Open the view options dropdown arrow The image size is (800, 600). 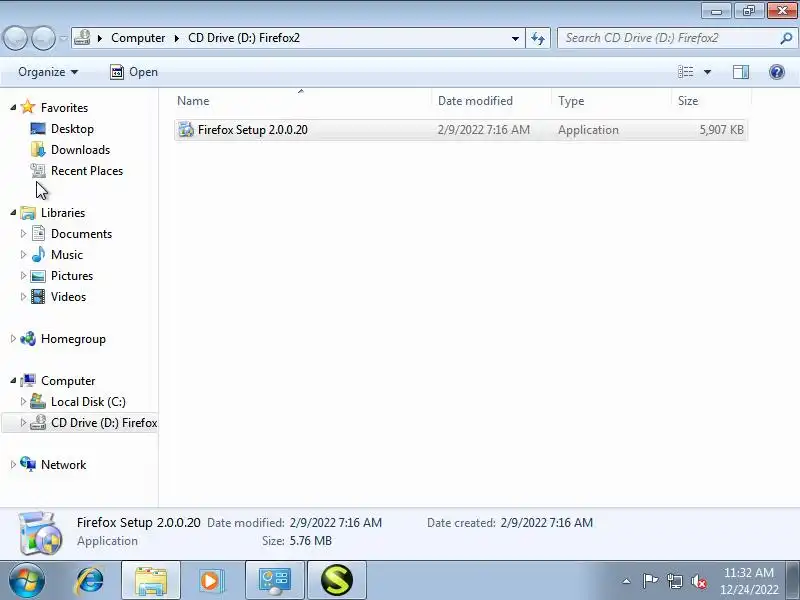[x=707, y=72]
